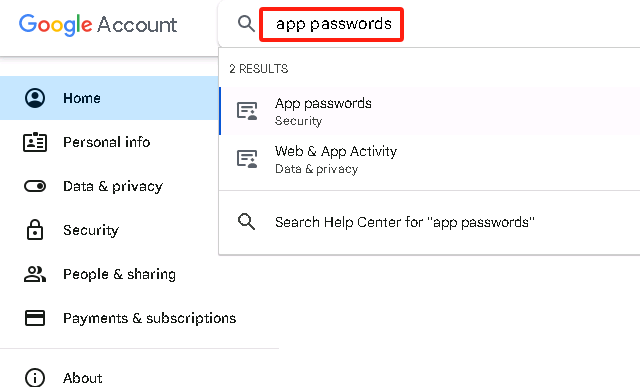Click the search magnifier icon in search bar

247,24
